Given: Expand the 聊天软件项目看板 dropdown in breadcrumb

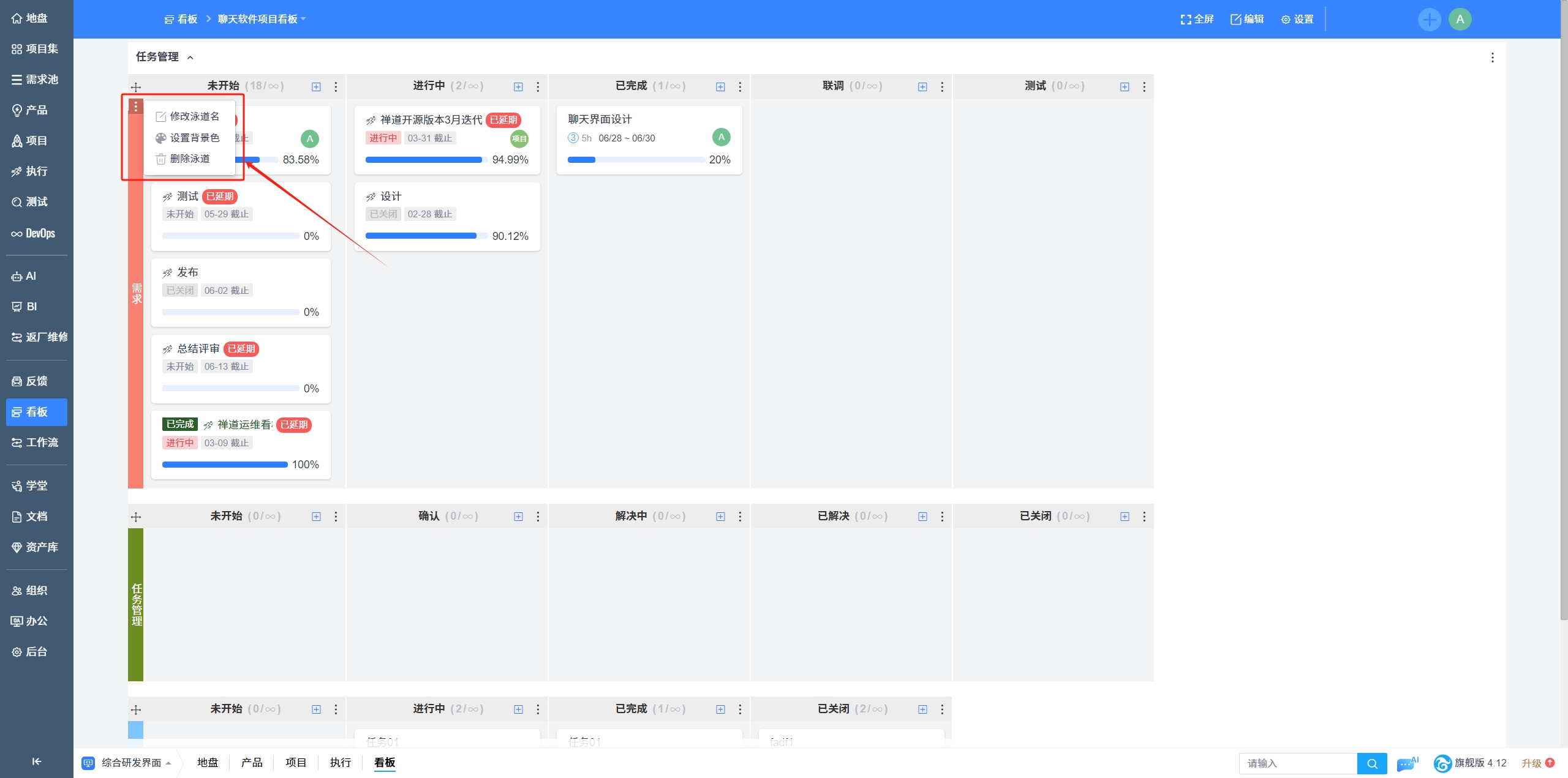Looking at the screenshot, I should [262, 20].
